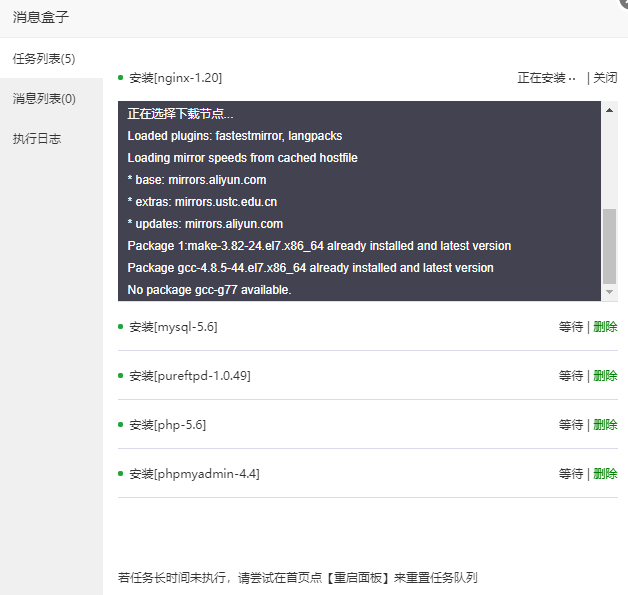Select the 安装[php-5.6] task row
628x595 pixels.
tap(368, 424)
